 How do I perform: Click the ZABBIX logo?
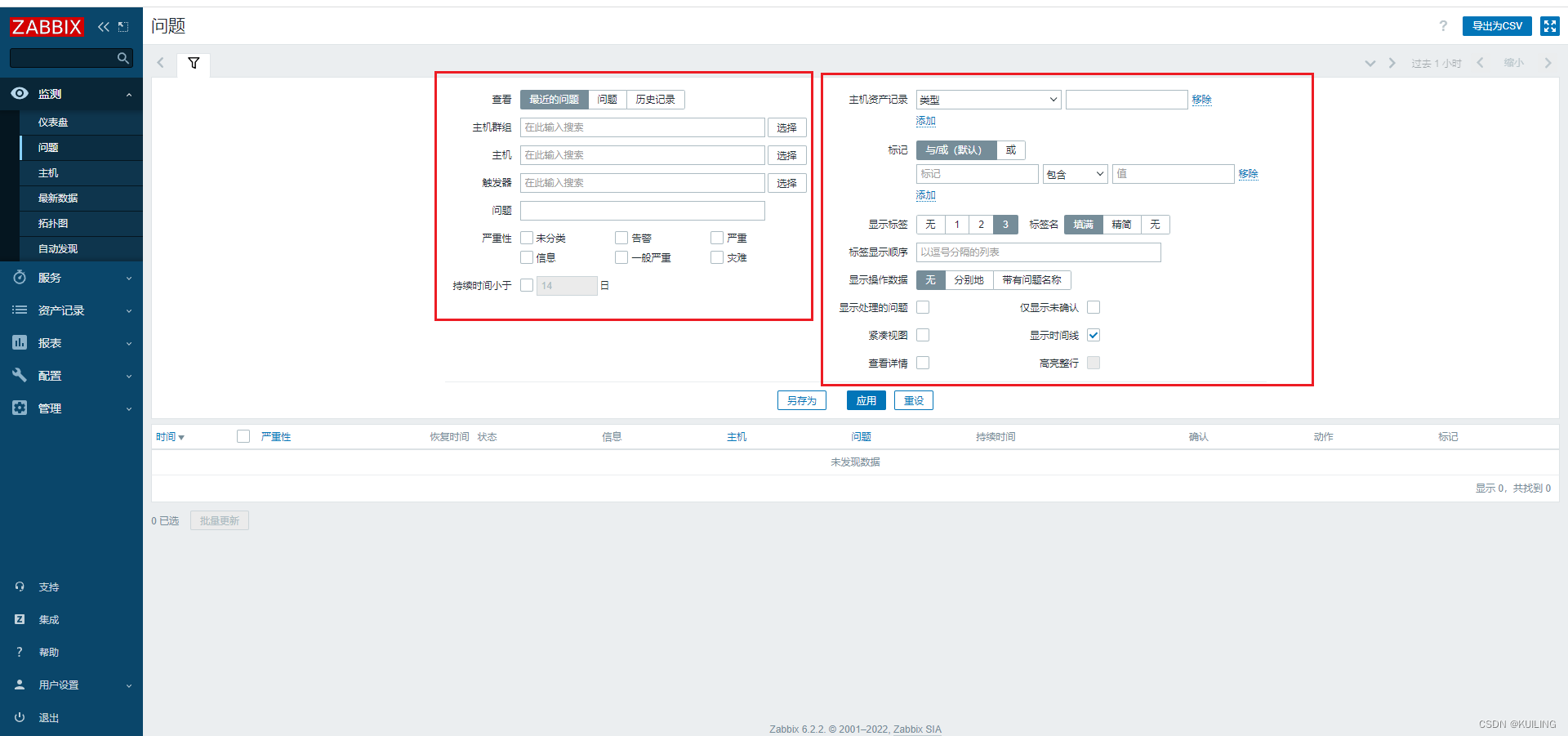coord(47,27)
